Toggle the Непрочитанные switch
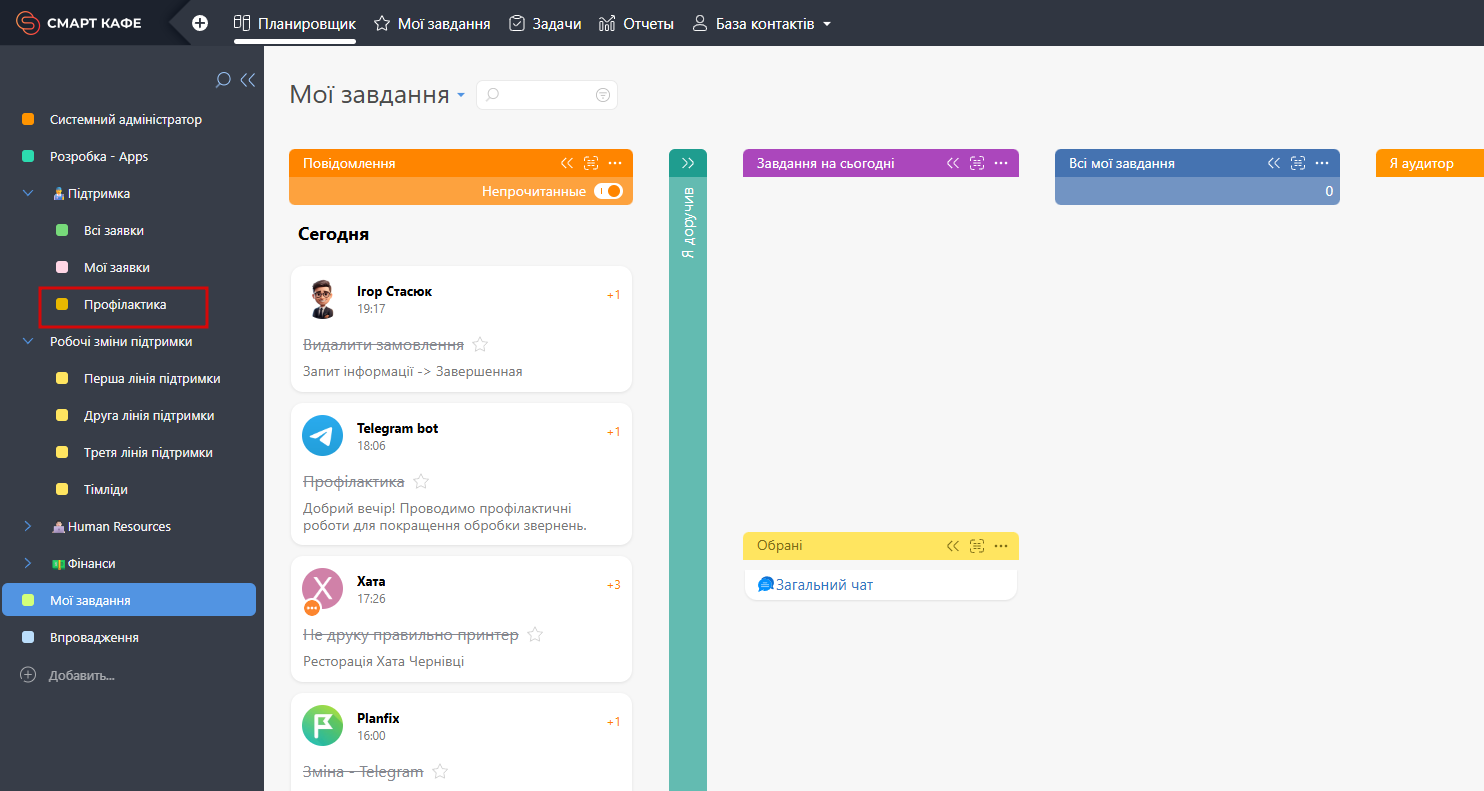 pos(608,191)
